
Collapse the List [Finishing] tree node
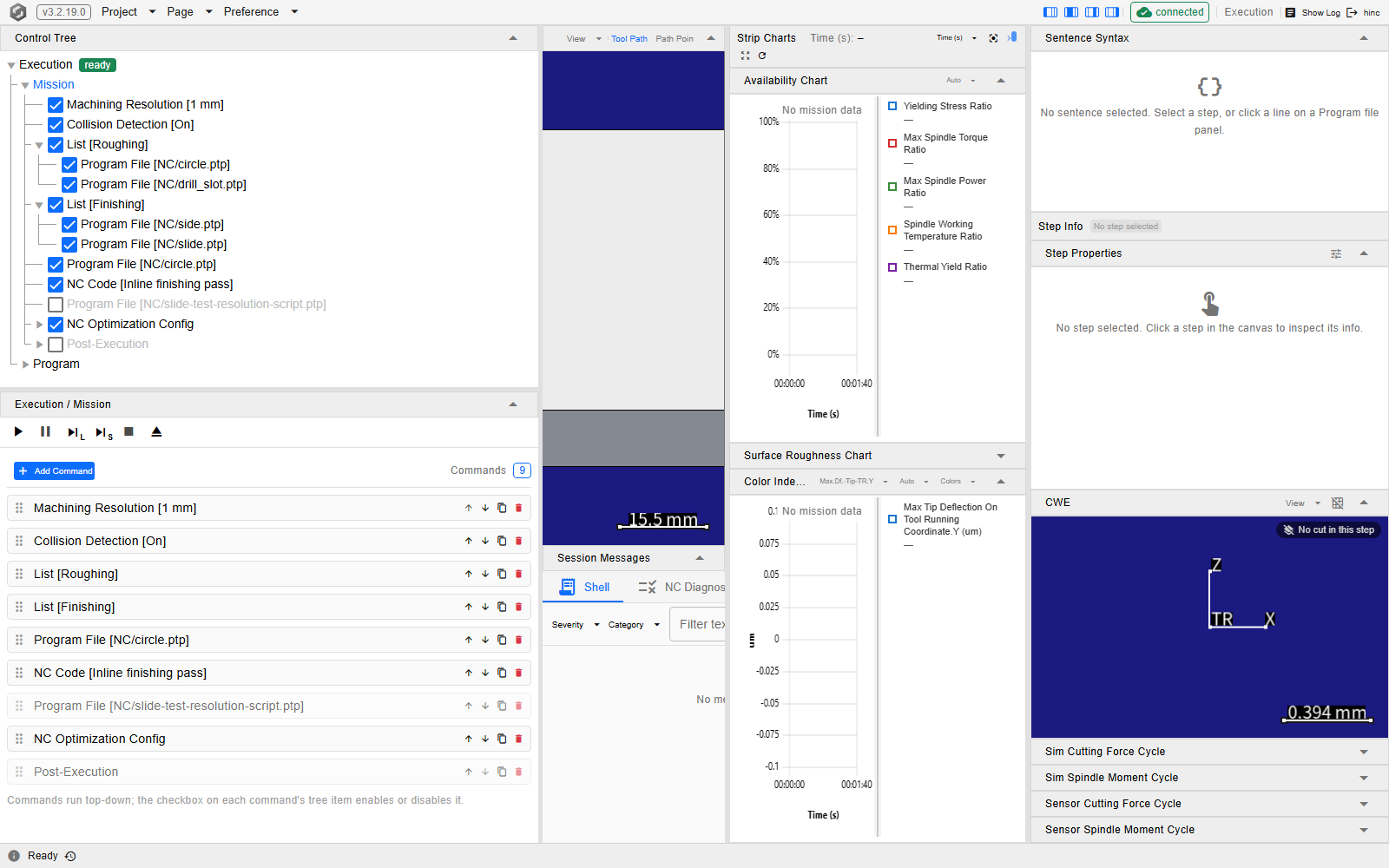[x=39, y=206]
